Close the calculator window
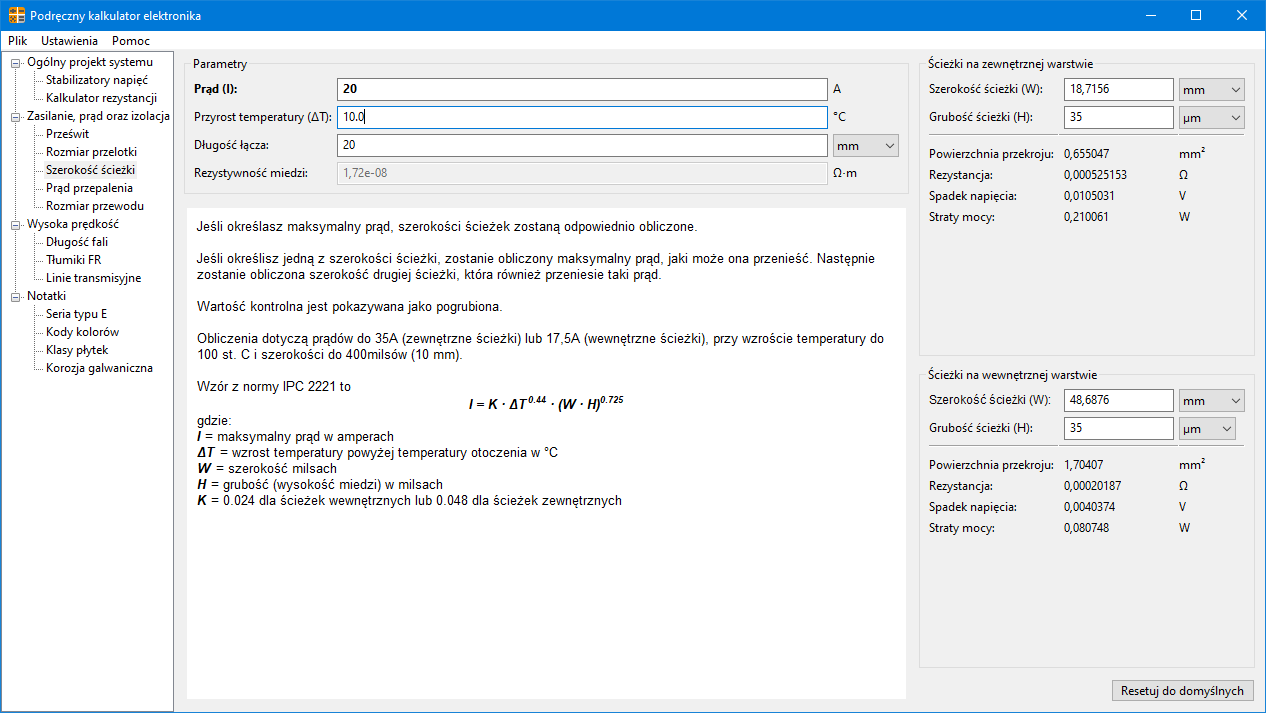This screenshot has height=713, width=1266. (x=1242, y=15)
